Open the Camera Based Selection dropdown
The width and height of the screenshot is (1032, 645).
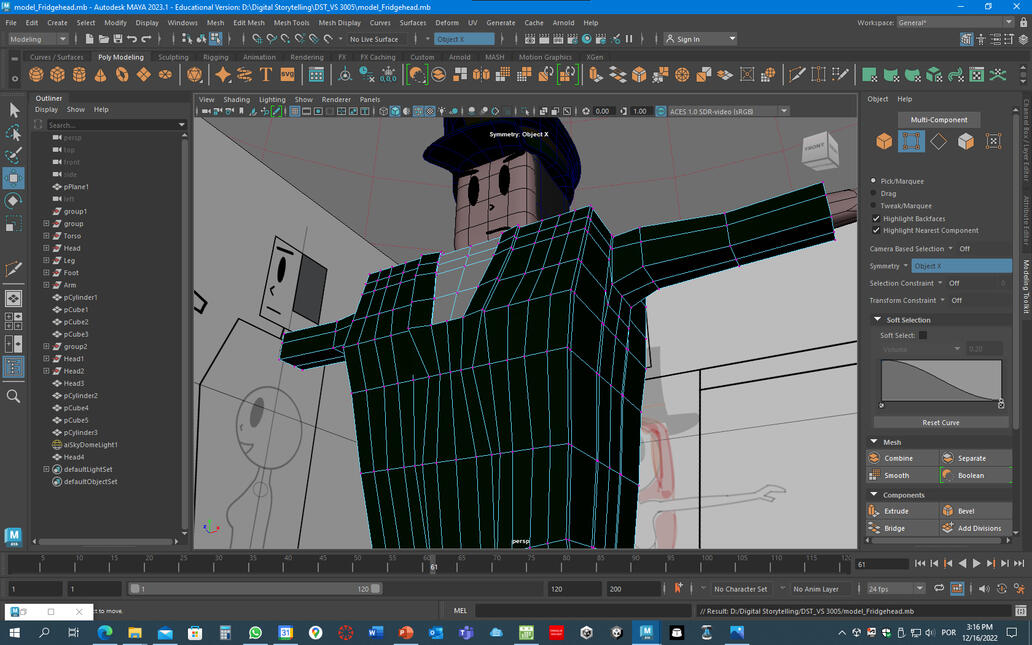coord(950,248)
